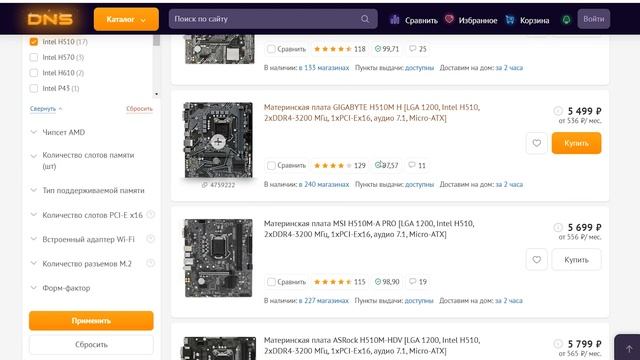This screenshot has width=640, height=360.
Task: Open comments 11 for GIGABYTE board
Action: pos(417,165)
